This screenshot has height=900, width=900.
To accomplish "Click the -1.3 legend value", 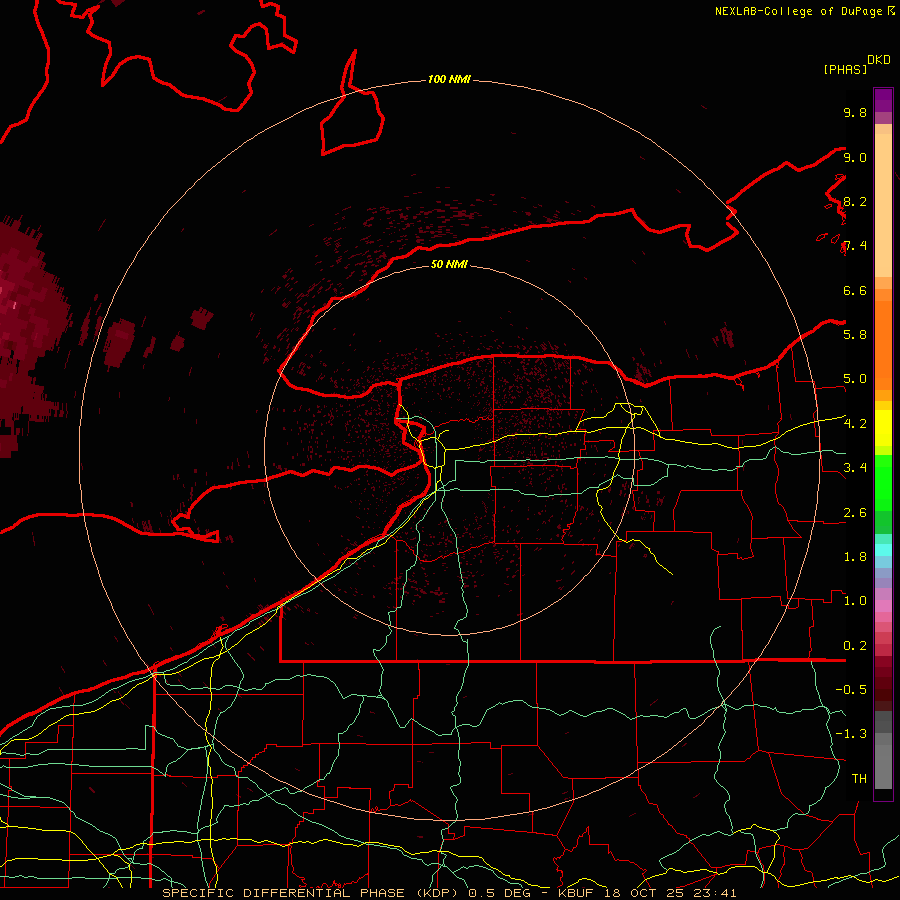I will pyautogui.click(x=851, y=734).
